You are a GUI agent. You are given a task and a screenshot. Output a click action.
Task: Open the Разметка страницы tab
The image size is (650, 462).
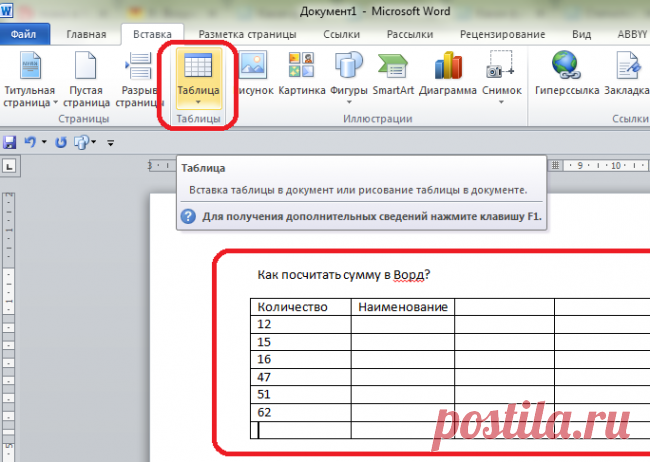coord(247,34)
